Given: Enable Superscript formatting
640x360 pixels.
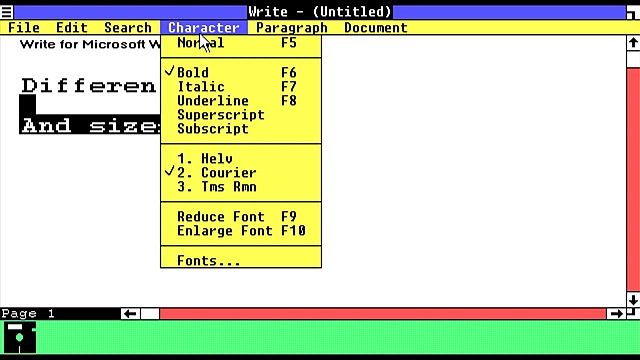Looking at the screenshot, I should [x=241, y=115].
